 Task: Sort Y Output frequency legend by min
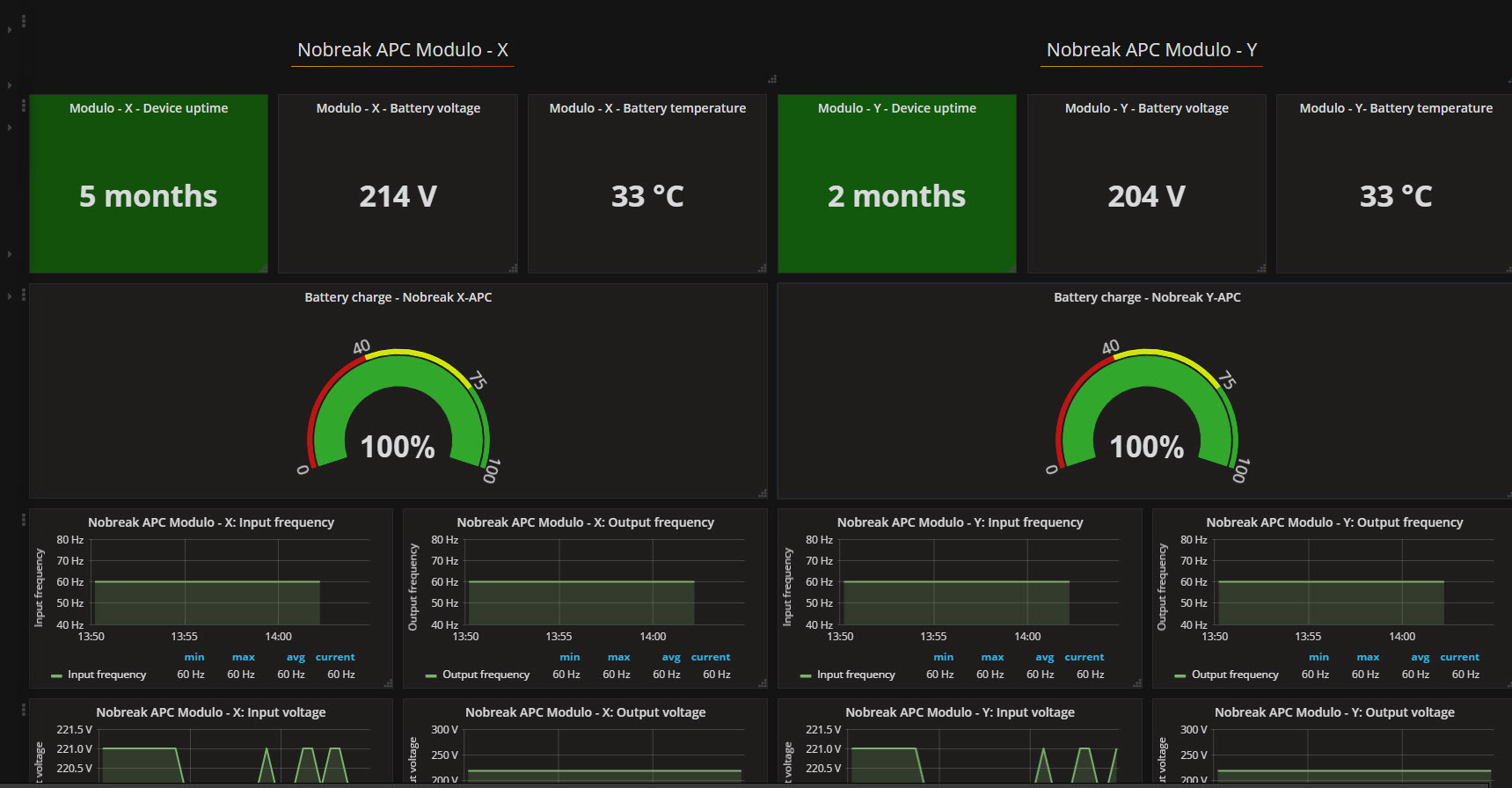point(1318,657)
